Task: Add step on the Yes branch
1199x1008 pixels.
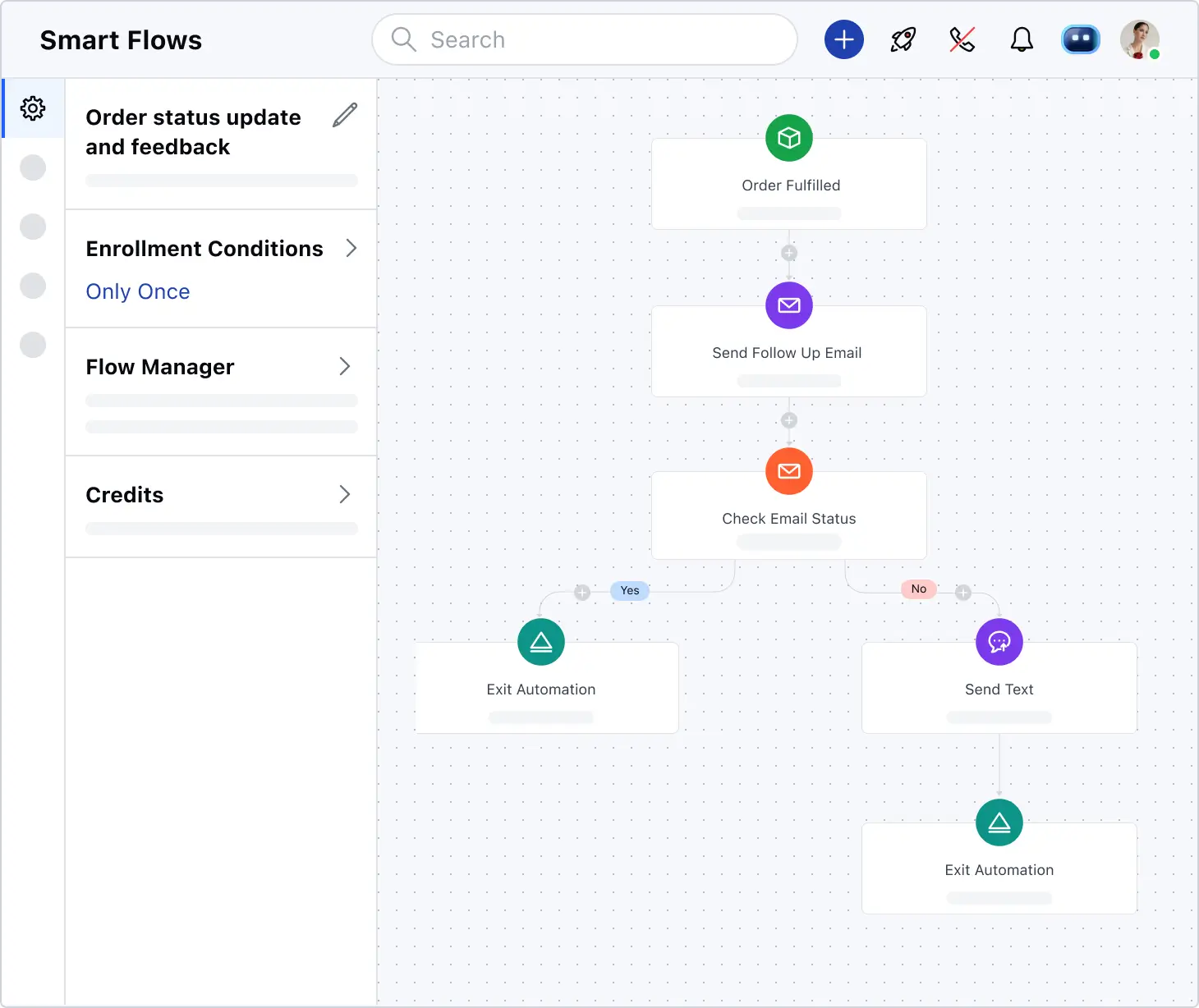Action: click(x=582, y=593)
